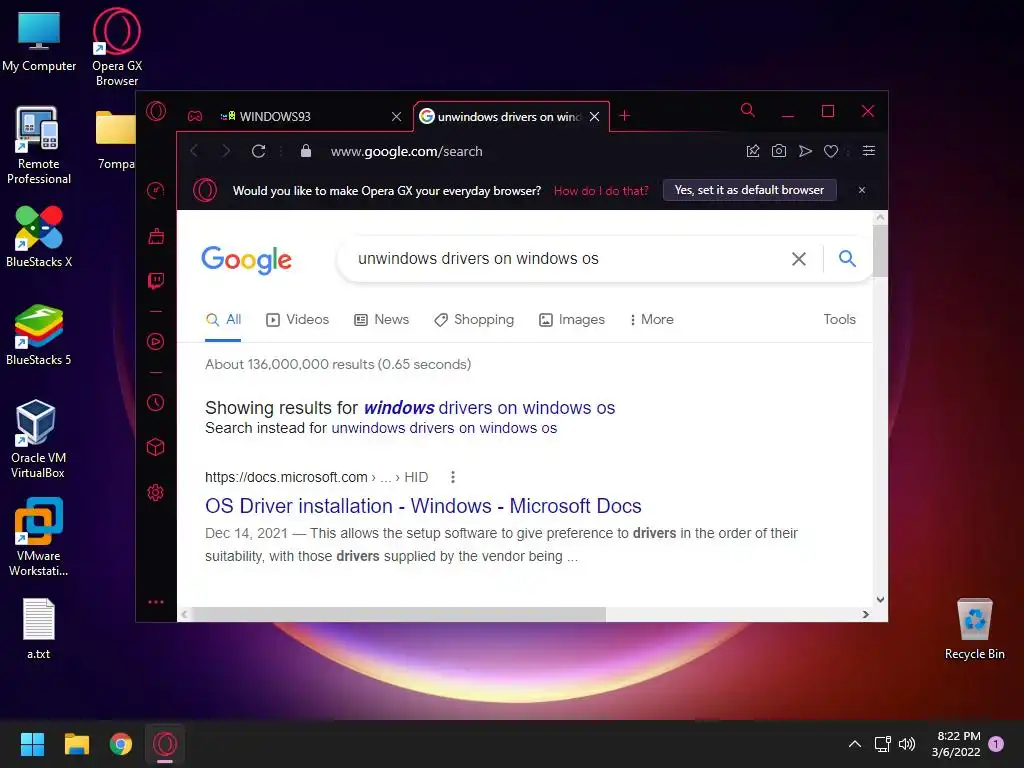Open GX Control speedometer icon in sidebar

[x=155, y=190]
